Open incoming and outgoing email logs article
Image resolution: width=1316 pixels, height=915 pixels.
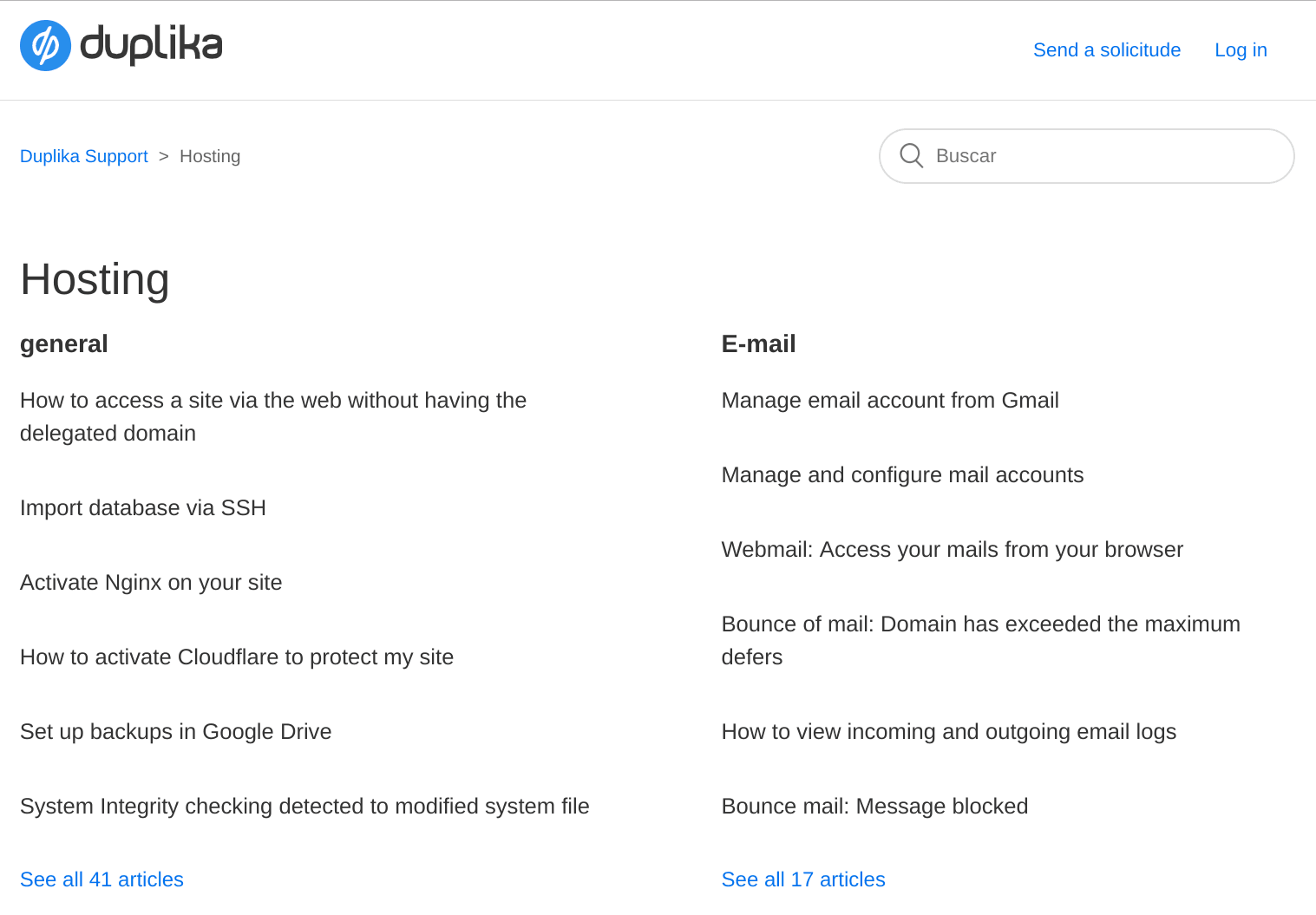click(x=949, y=731)
